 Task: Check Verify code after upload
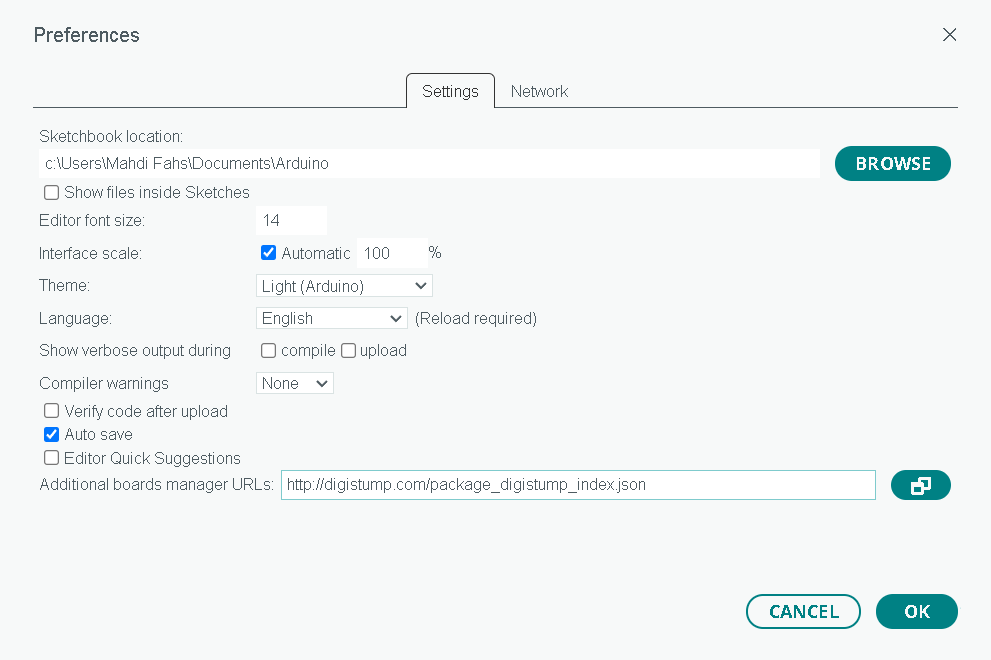coord(51,410)
